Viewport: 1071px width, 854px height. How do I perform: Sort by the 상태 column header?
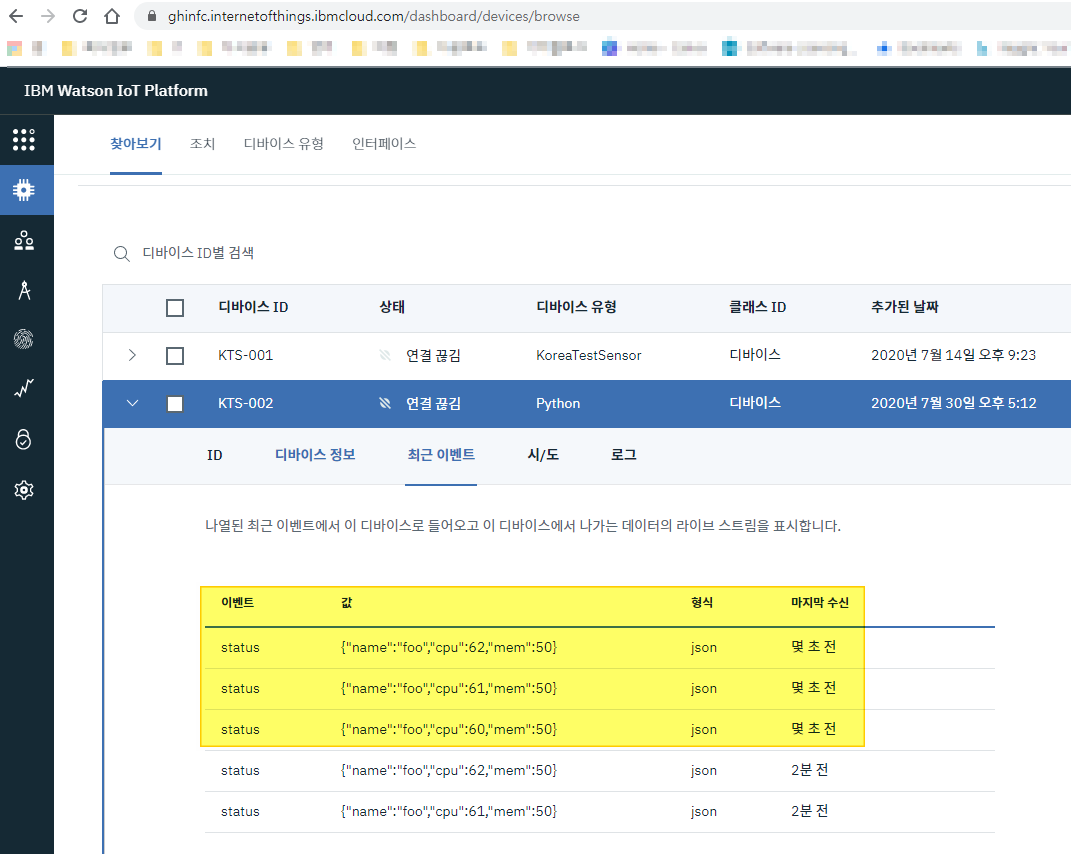pyautogui.click(x=392, y=307)
